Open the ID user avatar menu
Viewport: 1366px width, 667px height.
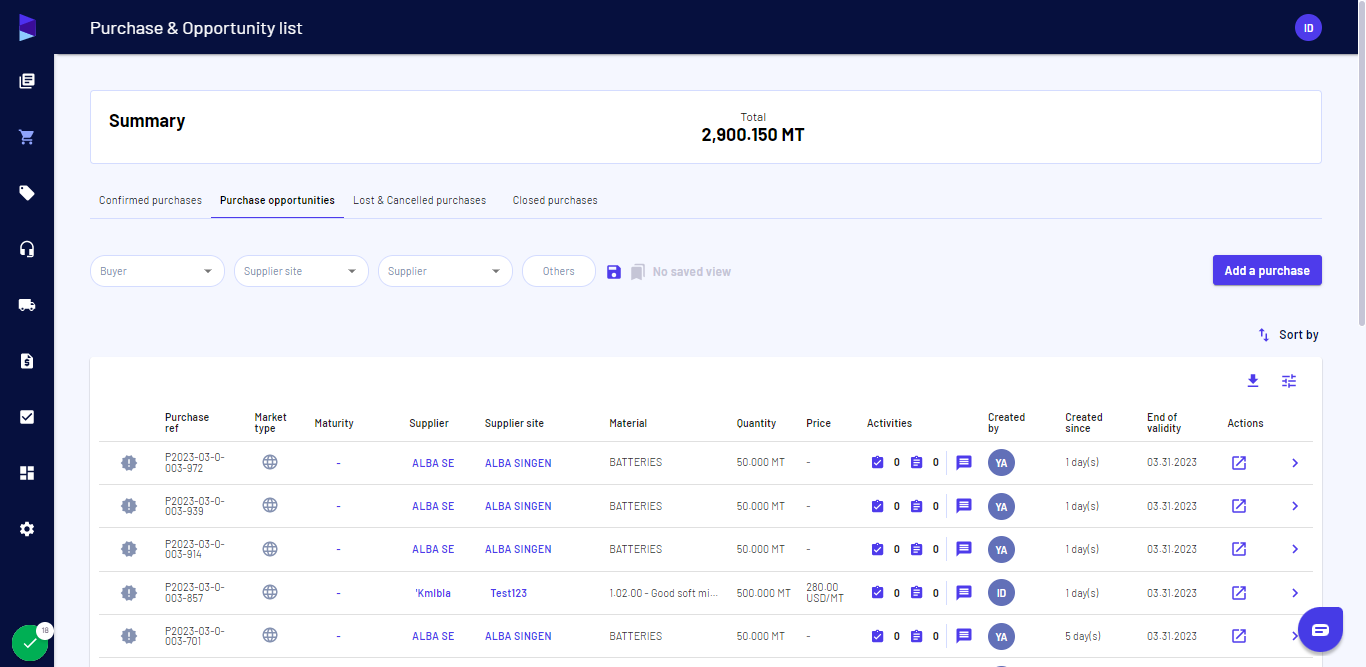1308,28
